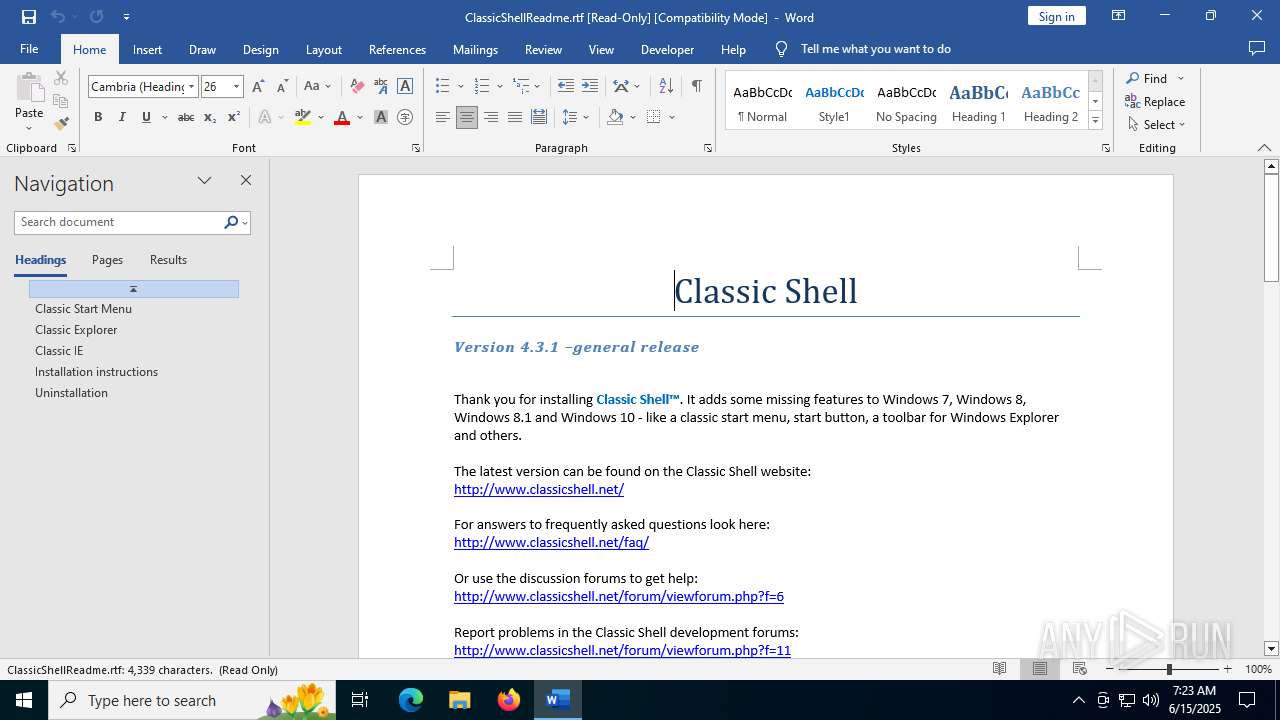The width and height of the screenshot is (1280, 720).
Task: Switch to the References tab
Action: [397, 49]
